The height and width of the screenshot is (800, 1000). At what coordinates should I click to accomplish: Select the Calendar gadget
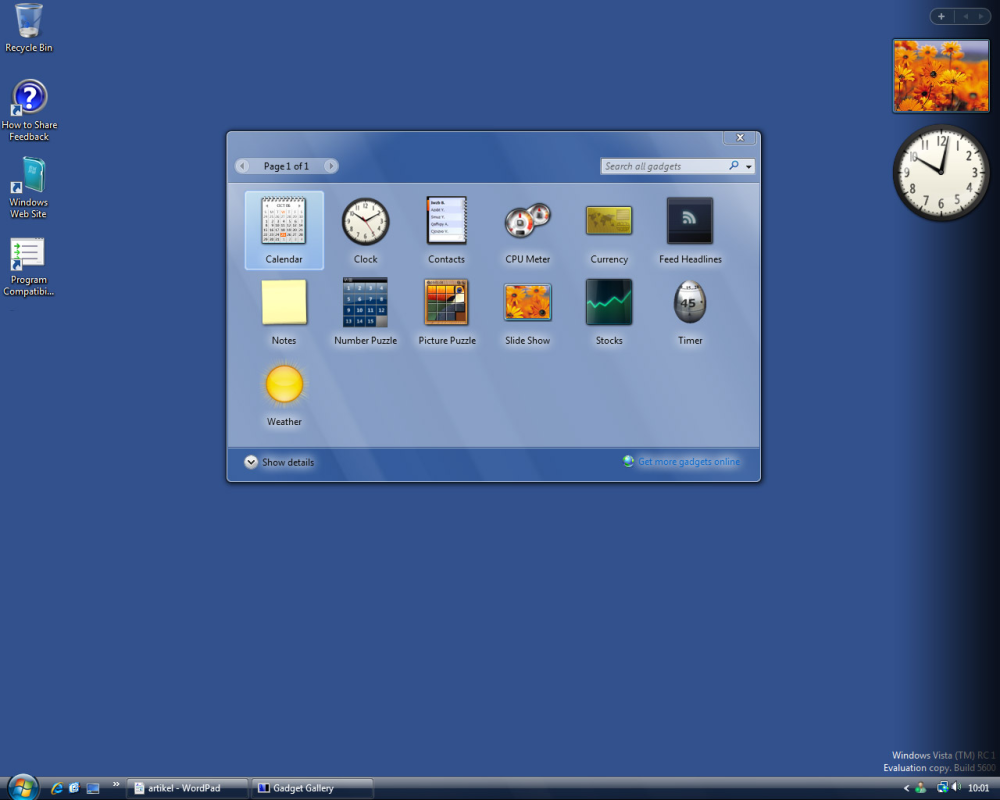point(284,230)
